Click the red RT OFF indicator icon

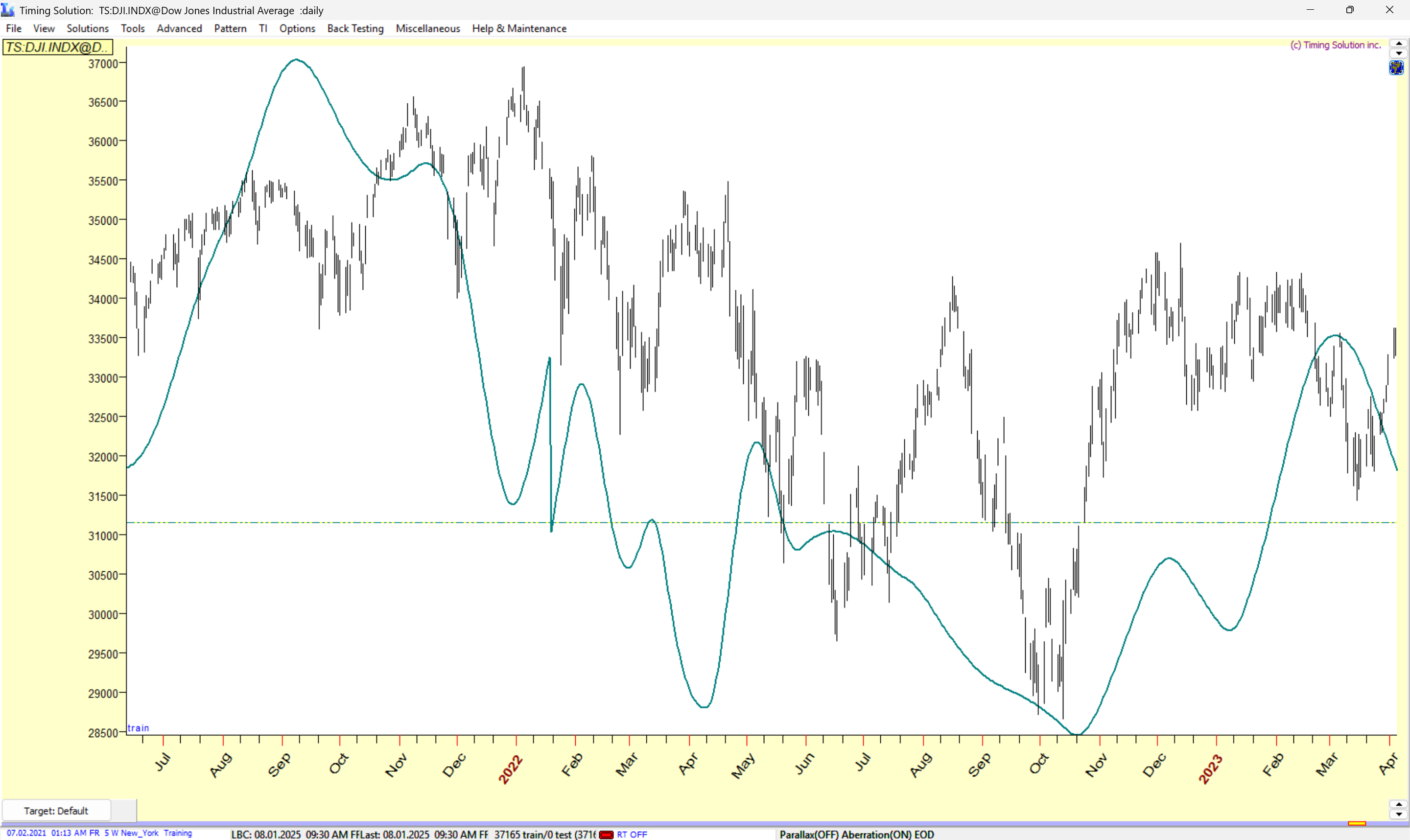(x=606, y=834)
